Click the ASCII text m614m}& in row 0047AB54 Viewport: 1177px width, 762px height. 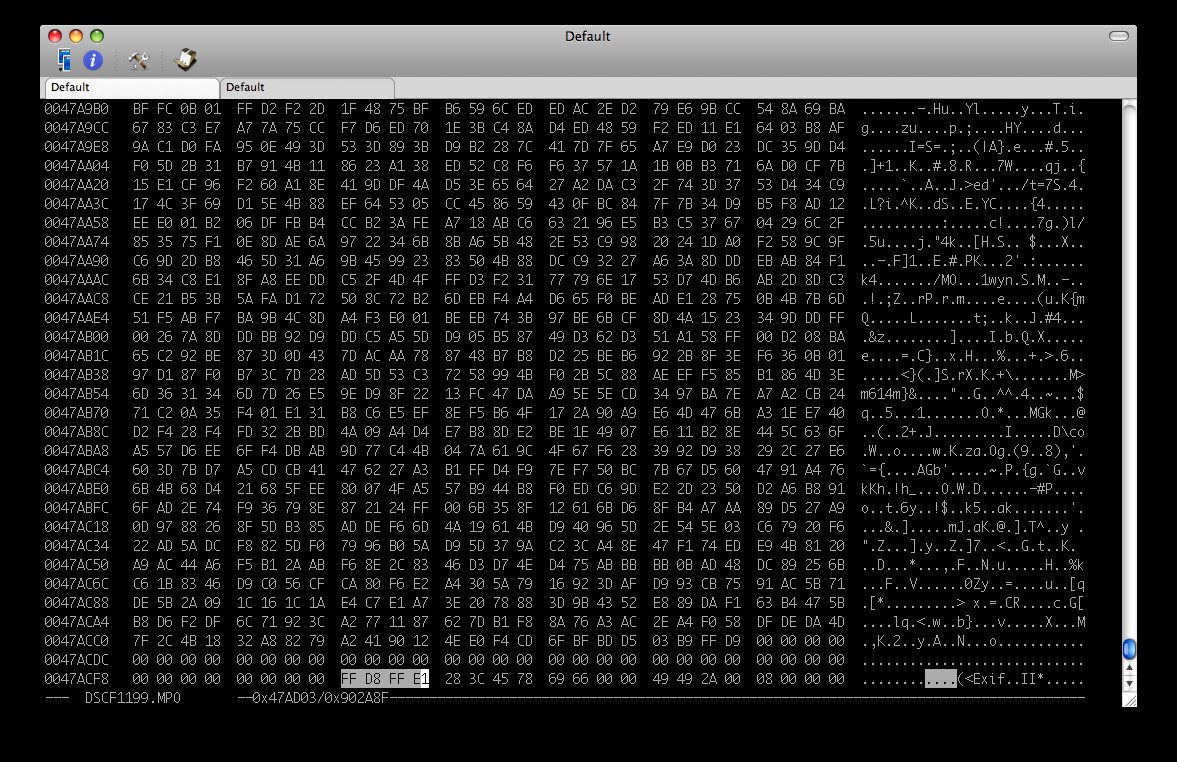889,395
